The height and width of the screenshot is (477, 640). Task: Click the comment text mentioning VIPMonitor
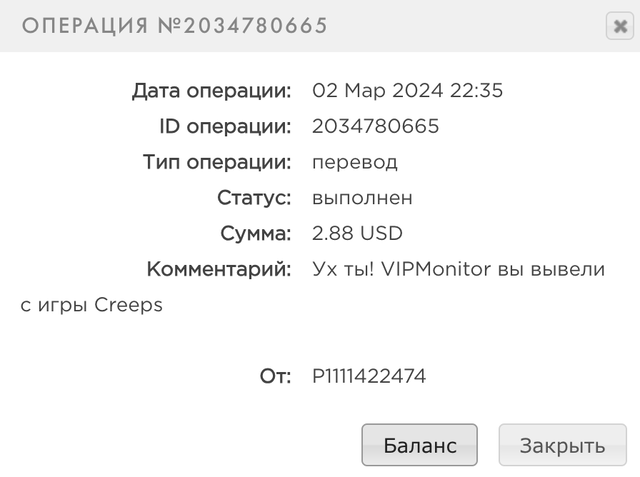pos(458,269)
